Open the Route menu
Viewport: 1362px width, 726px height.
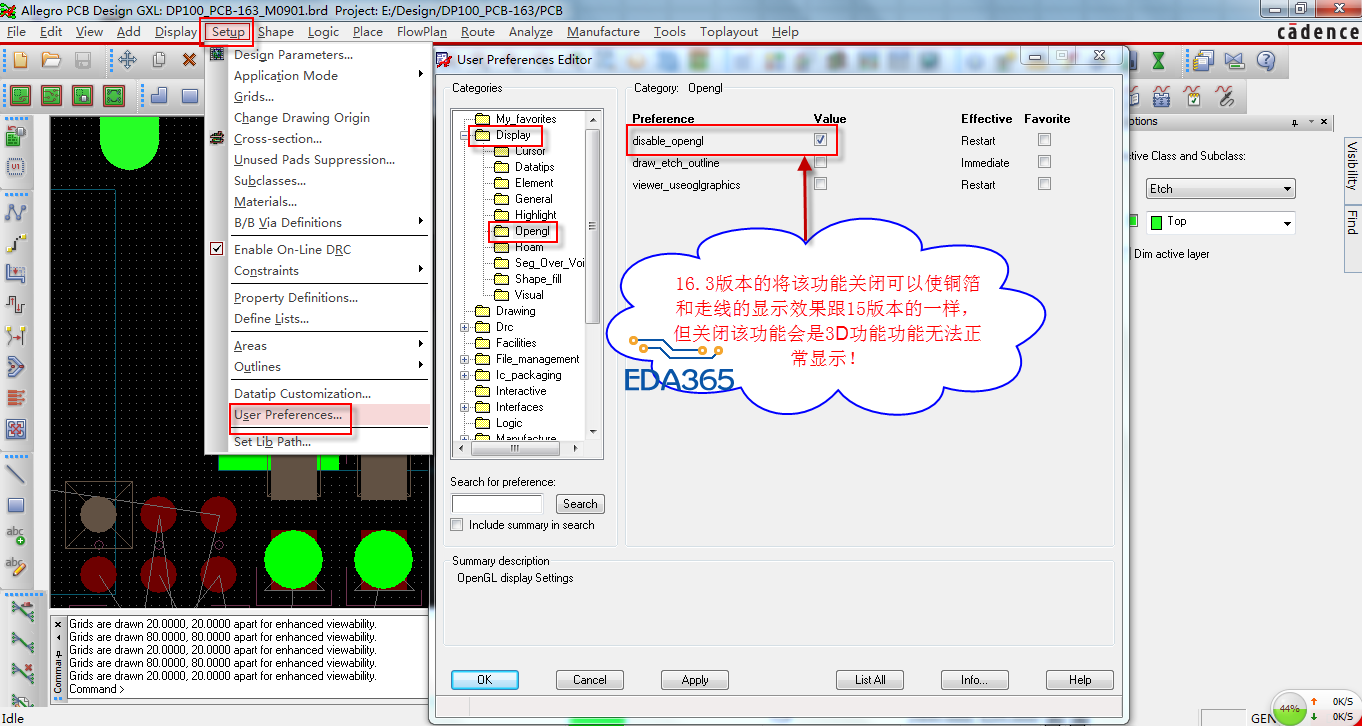pyautogui.click(x=478, y=32)
